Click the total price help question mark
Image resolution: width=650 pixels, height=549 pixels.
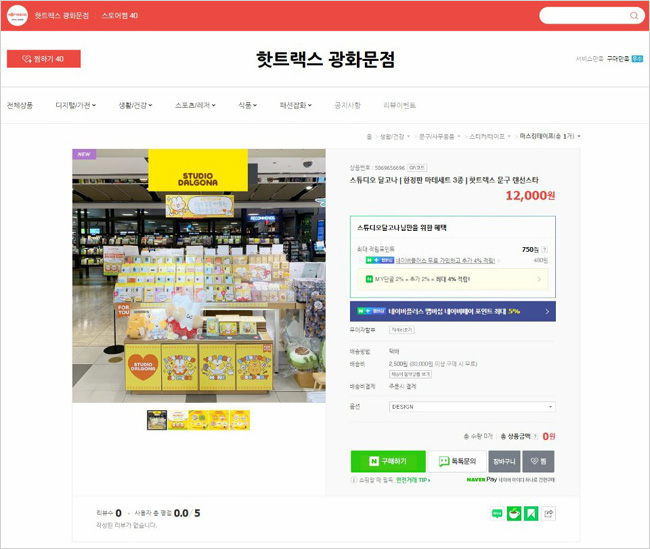[x=535, y=436]
